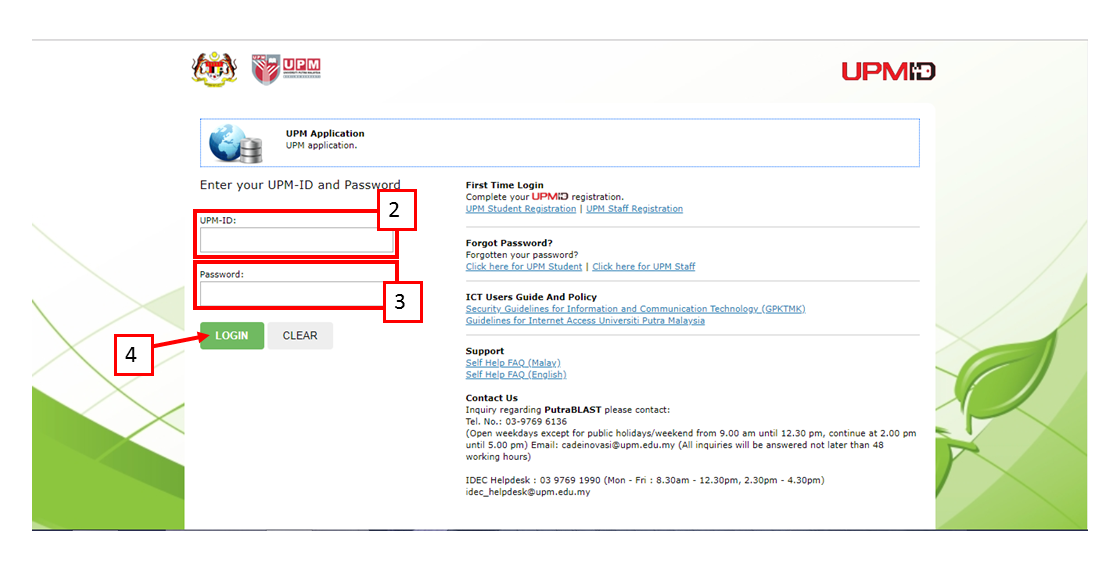Image resolution: width=1105 pixels, height=561 pixels.
Task: Open Guidelines for Internet Access link
Action: [585, 321]
